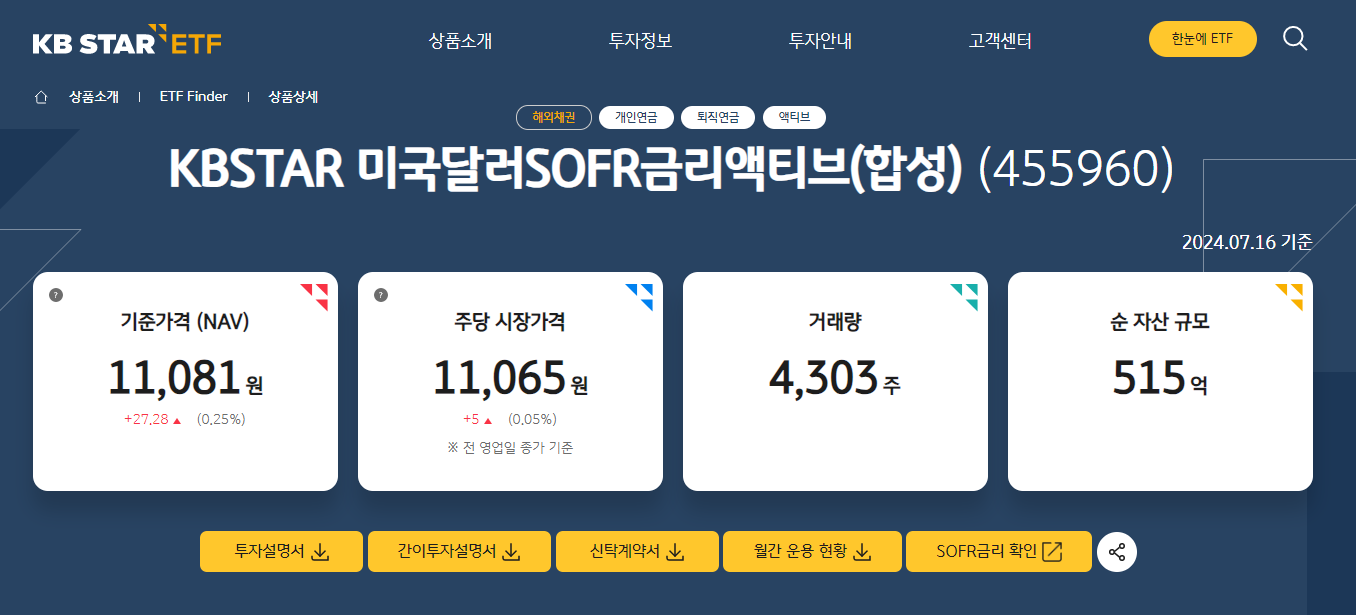This screenshot has height=615, width=1356.
Task: Click the NAV value 11,081
Action: tap(174, 378)
